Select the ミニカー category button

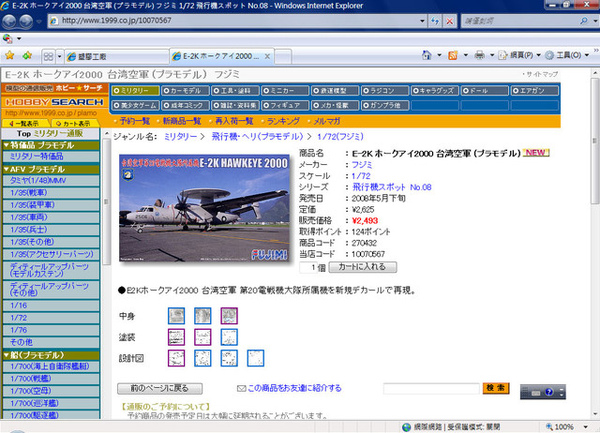tap(285, 91)
